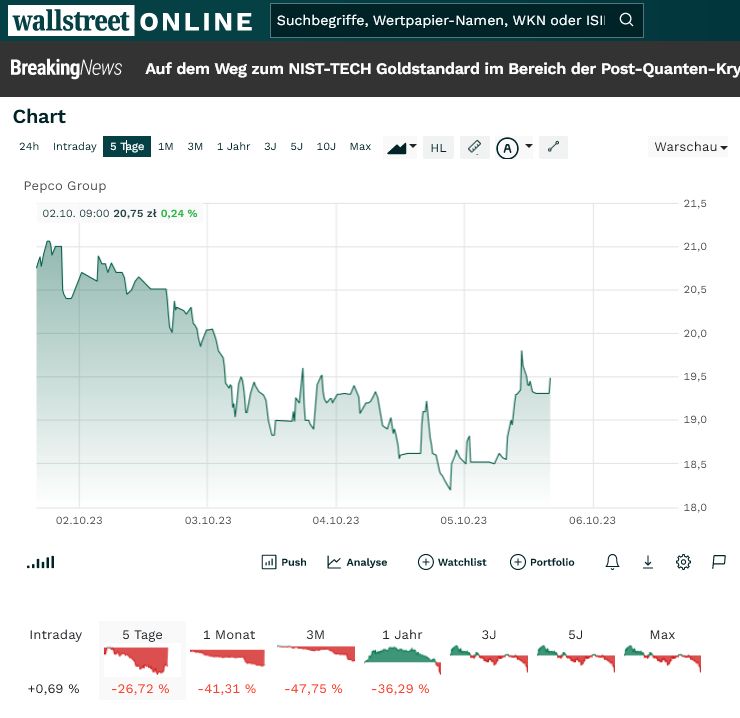The height and width of the screenshot is (718, 740).
Task: Click the Analyse button
Action: pos(357,562)
